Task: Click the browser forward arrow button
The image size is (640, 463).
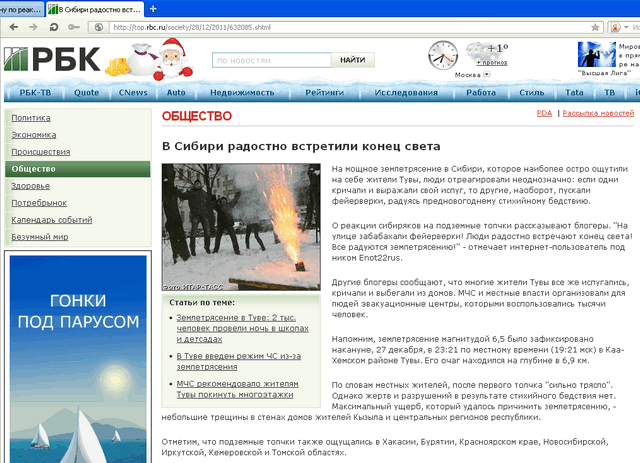Action: click(x=33, y=27)
